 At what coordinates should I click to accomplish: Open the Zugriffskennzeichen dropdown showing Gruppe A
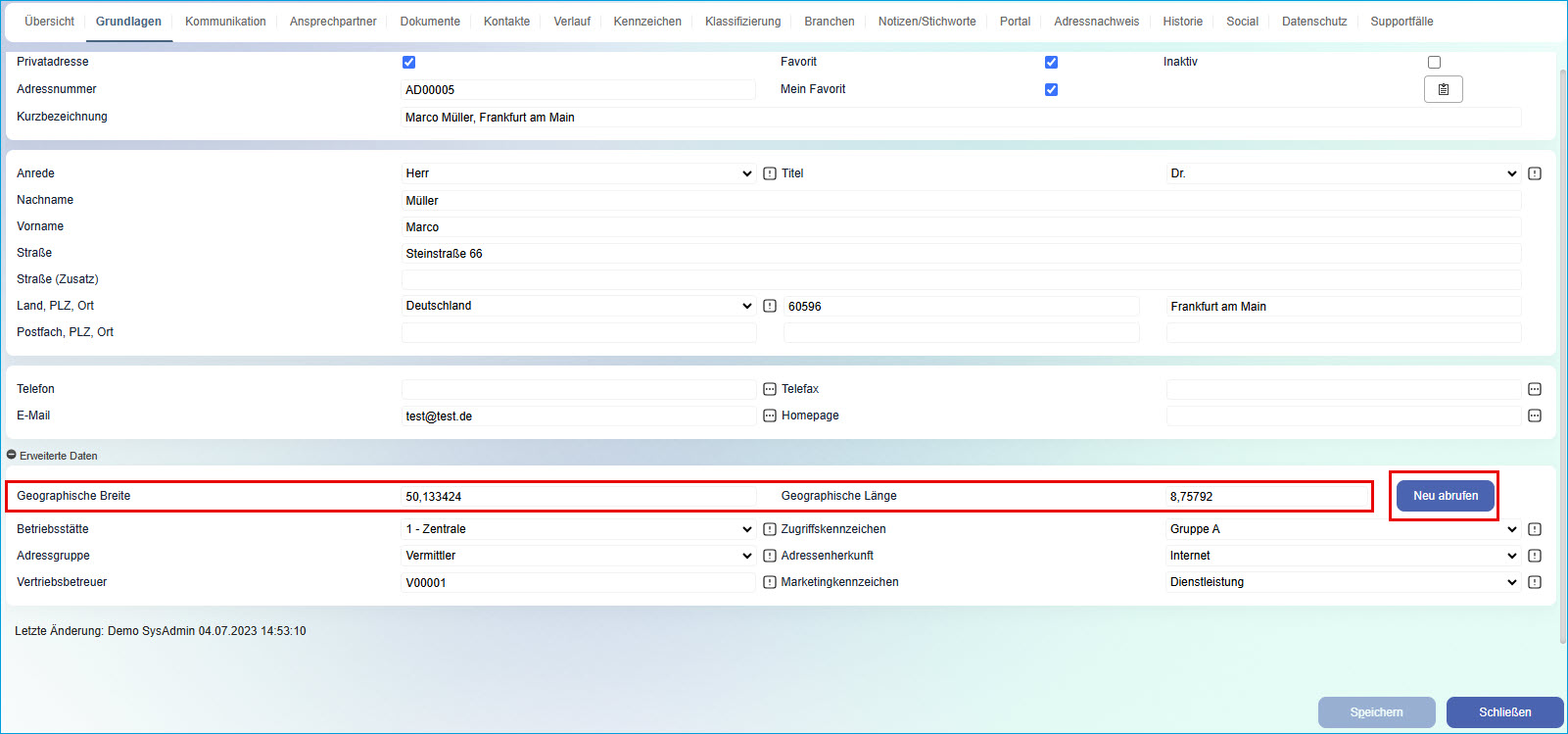click(x=1344, y=529)
